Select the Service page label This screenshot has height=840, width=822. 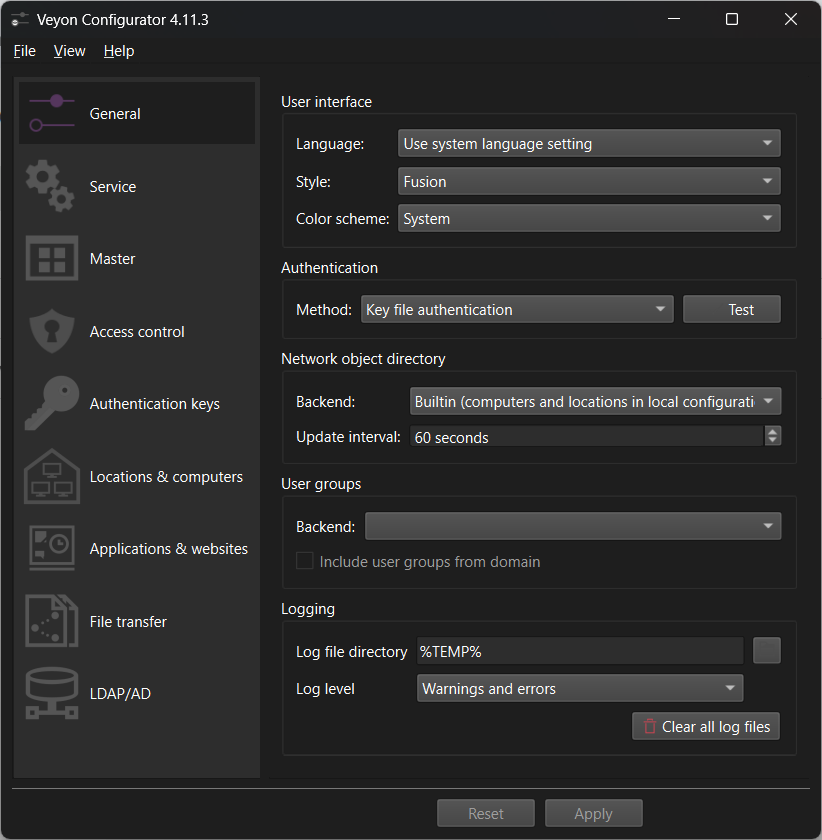coord(113,186)
